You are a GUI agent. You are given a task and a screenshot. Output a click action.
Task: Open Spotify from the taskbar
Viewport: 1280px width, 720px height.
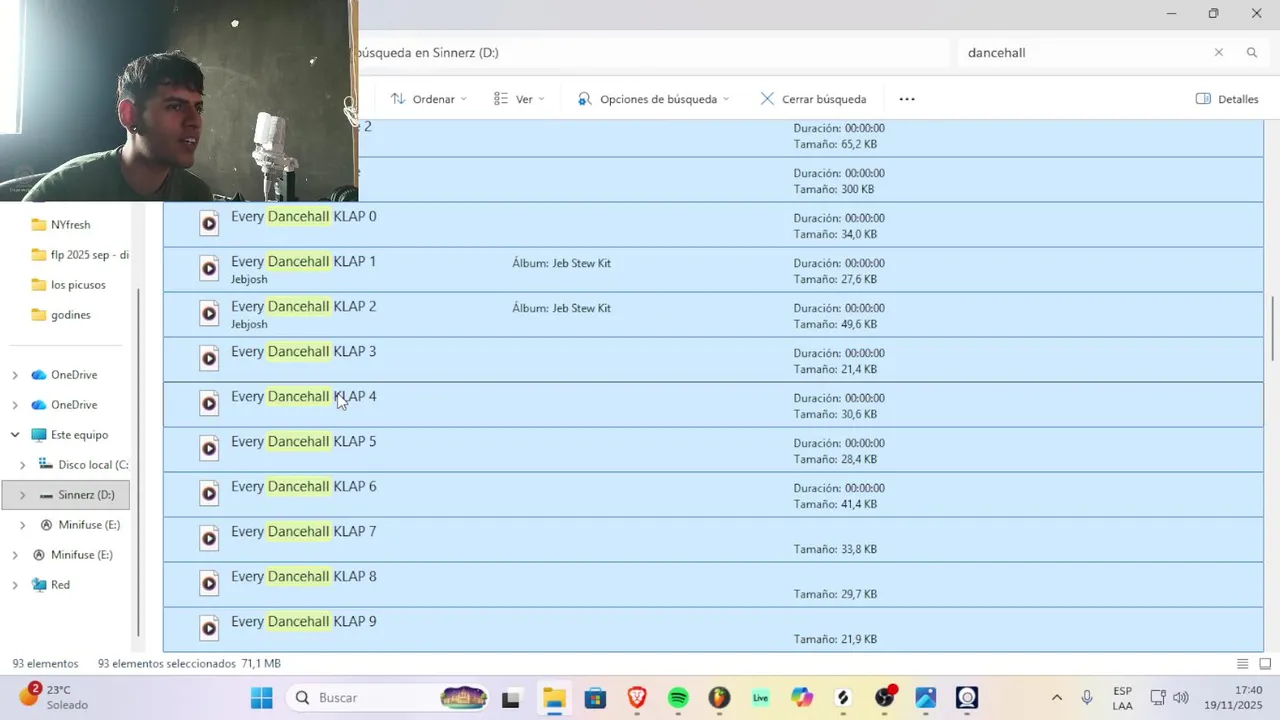[678, 697]
